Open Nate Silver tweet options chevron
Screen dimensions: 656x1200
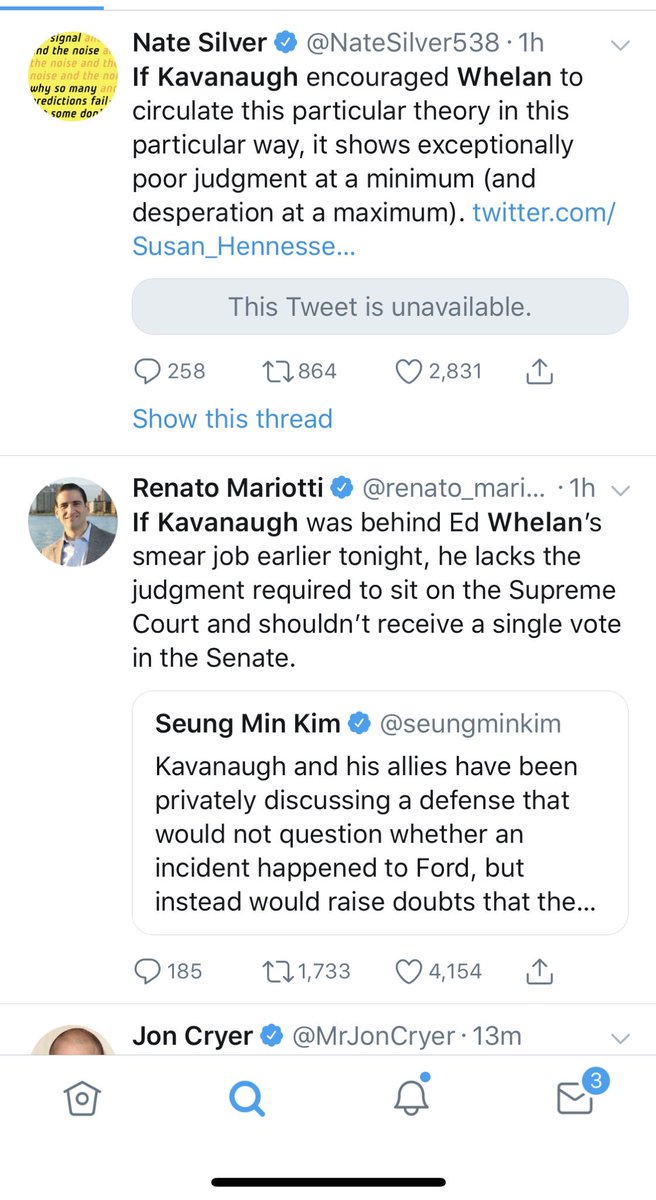coord(620,45)
